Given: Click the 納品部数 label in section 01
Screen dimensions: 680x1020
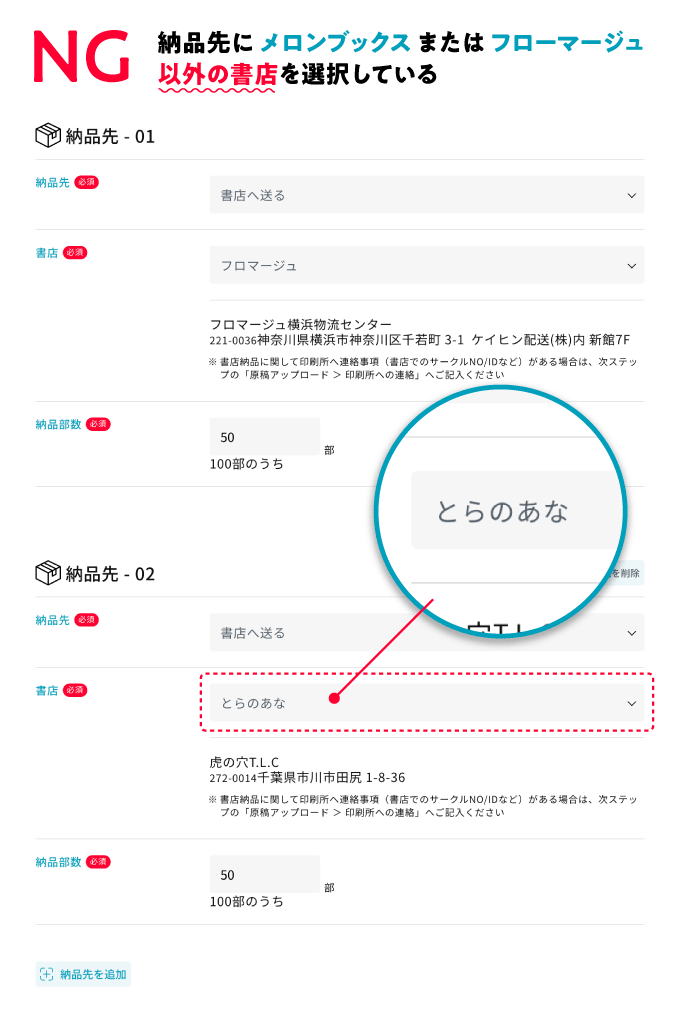Looking at the screenshot, I should click(59, 425).
